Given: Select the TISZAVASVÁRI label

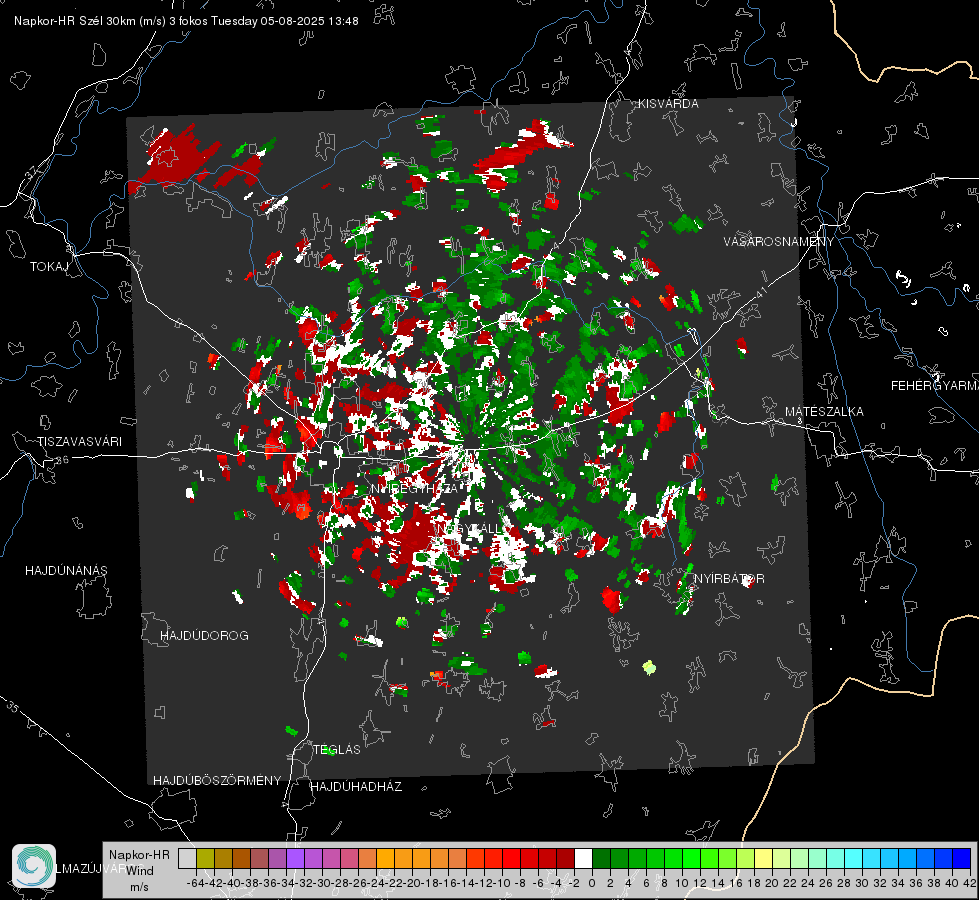Looking at the screenshot, I should [x=80, y=442].
